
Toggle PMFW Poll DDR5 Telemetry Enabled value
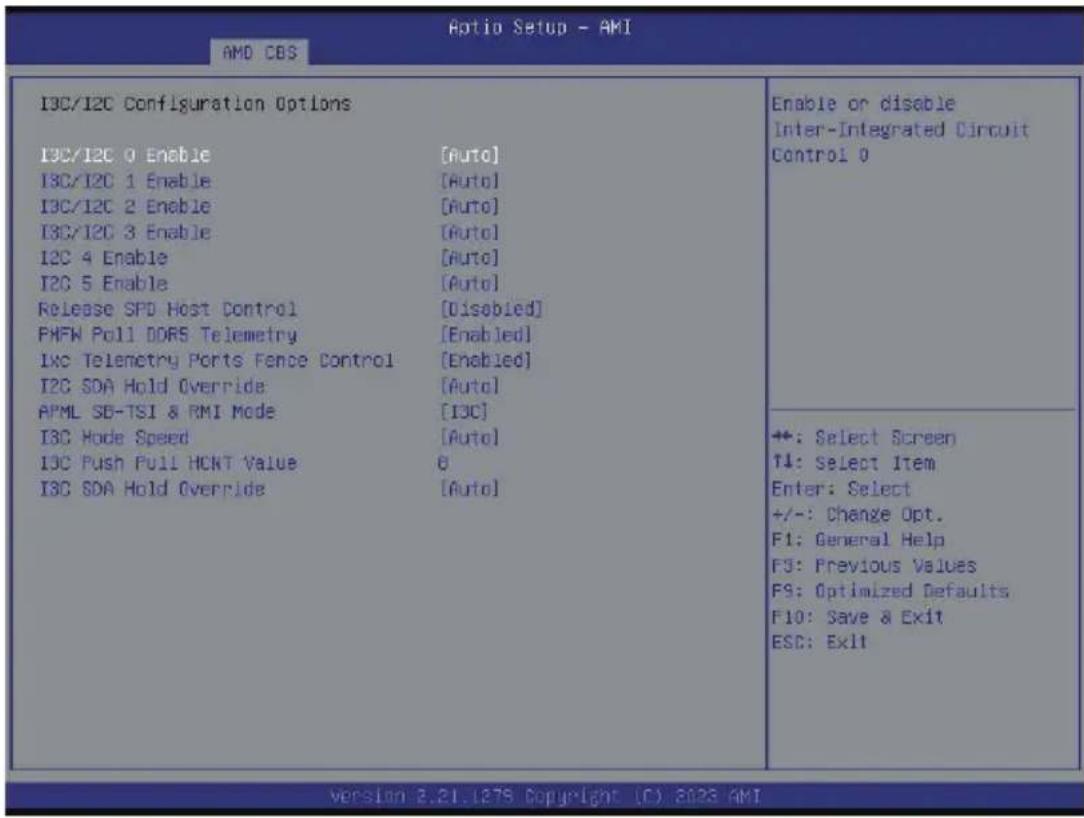point(486,335)
